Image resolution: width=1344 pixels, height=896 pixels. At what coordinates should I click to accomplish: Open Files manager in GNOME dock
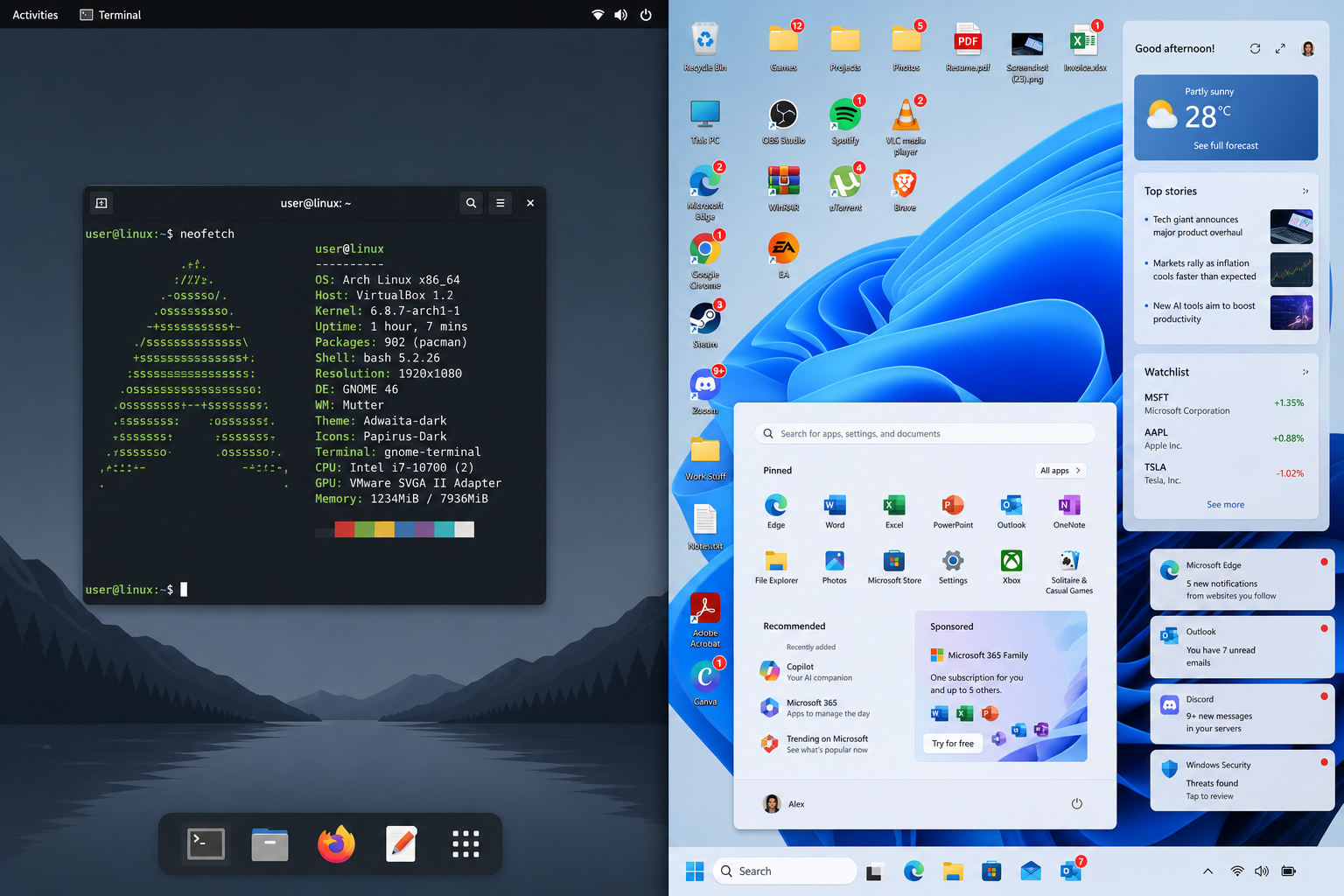[x=269, y=844]
